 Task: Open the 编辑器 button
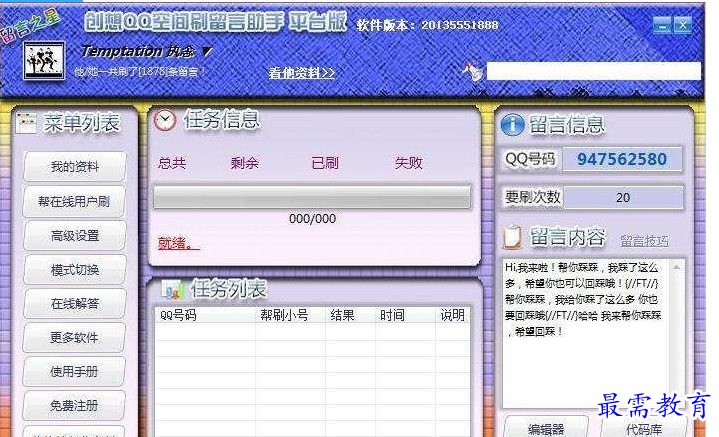point(546,429)
